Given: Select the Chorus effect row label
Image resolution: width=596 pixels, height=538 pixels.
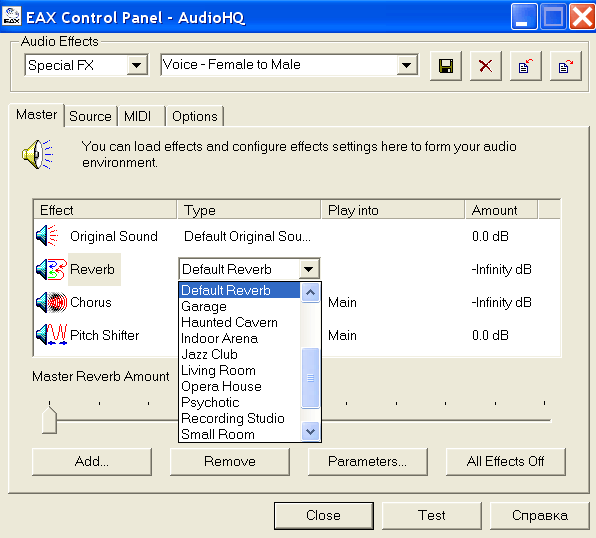Looking at the screenshot, I should click(x=91, y=302).
